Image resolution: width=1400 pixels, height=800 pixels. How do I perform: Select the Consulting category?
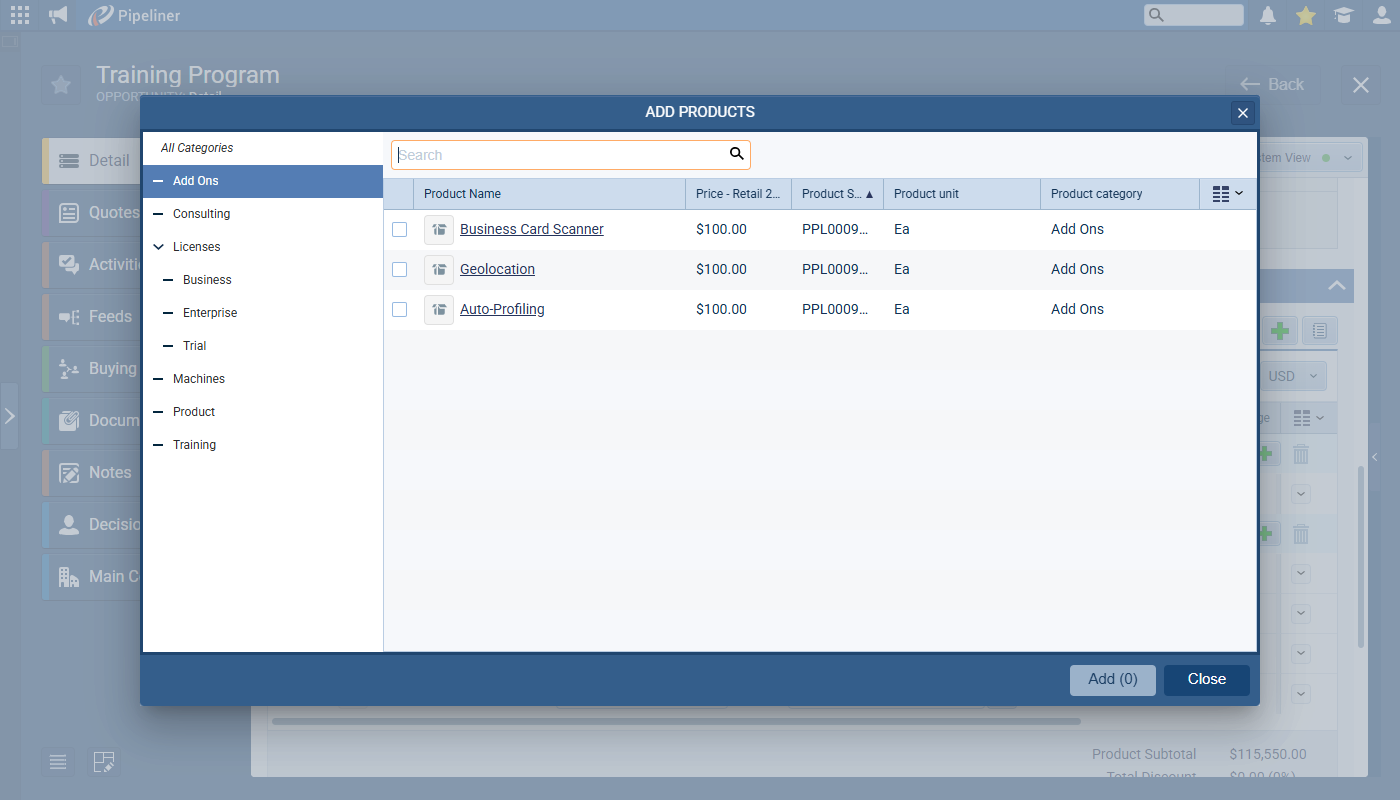click(201, 214)
